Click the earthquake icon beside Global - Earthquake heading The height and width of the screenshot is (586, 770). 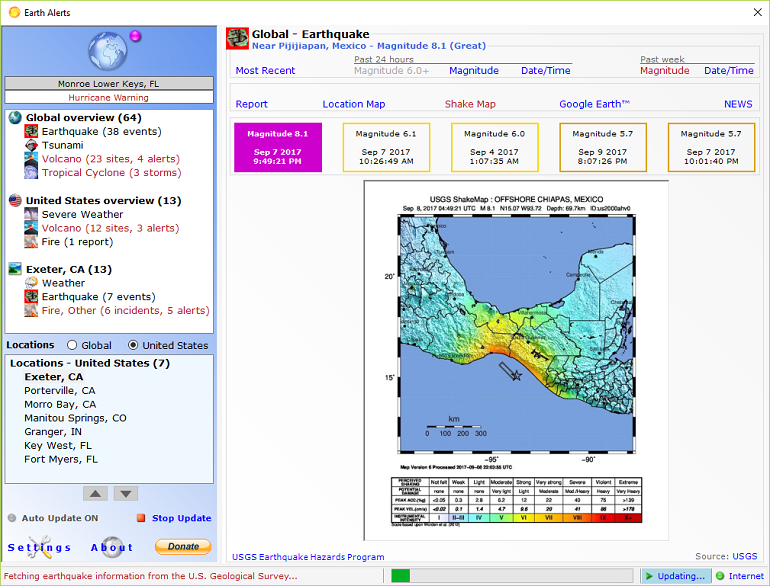click(237, 39)
